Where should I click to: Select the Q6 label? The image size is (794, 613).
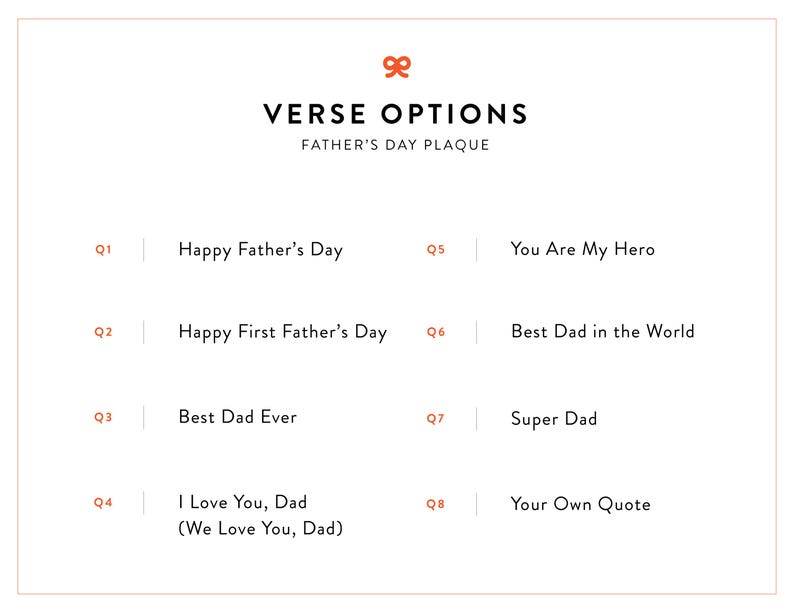click(x=435, y=333)
